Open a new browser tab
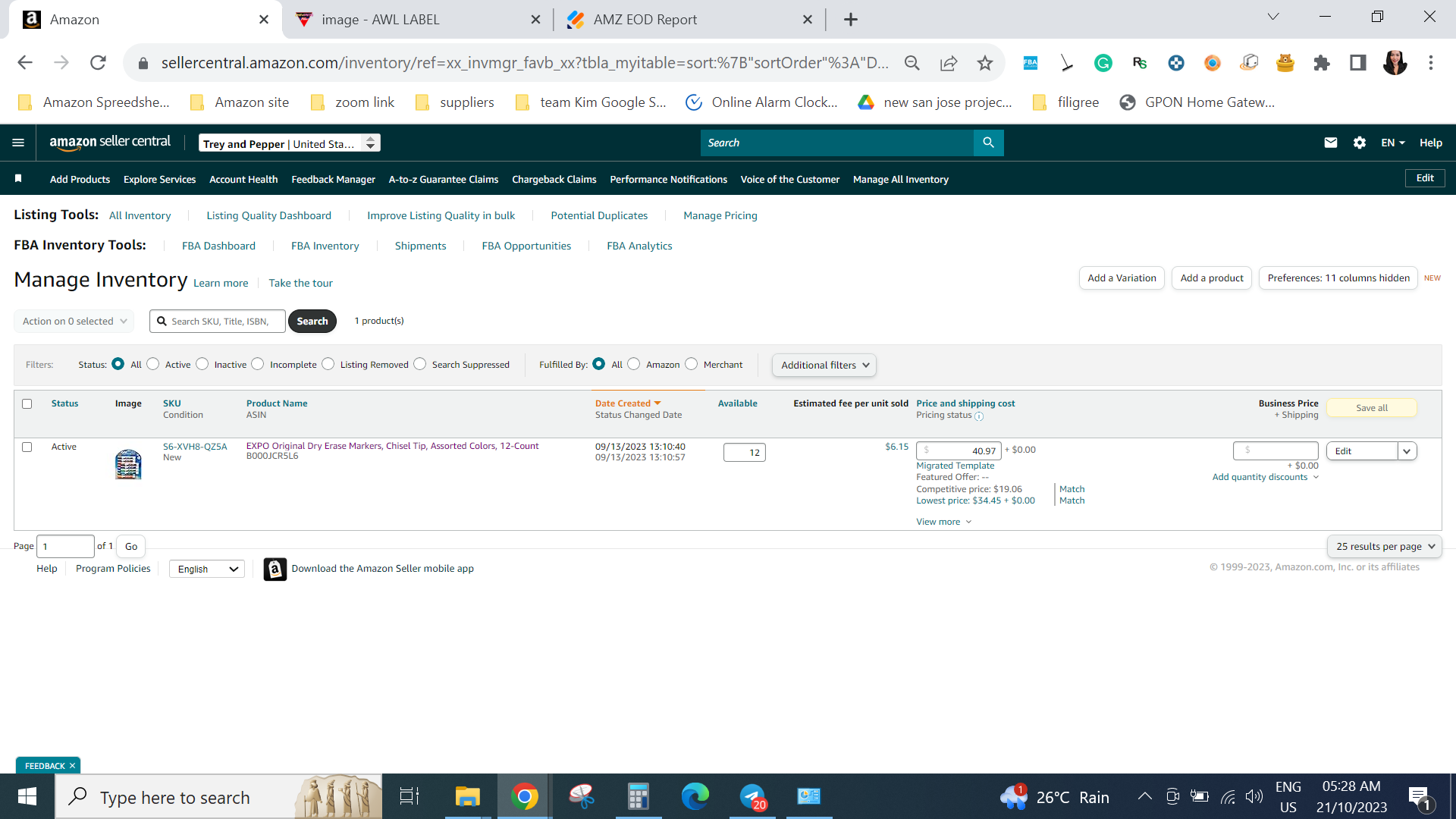Screen dimensions: 1456x819 (x=851, y=20)
